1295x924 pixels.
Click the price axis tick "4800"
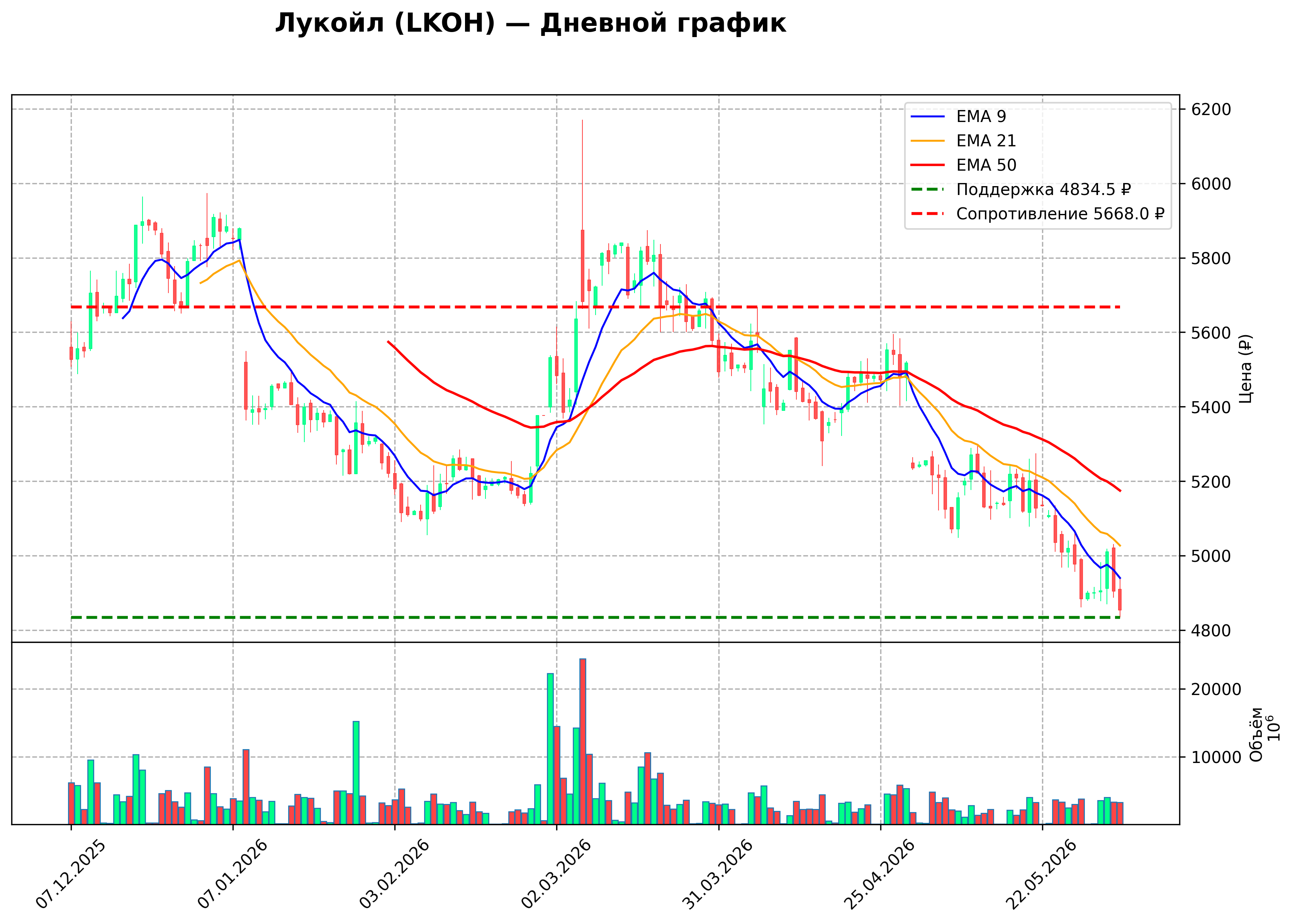click(x=1211, y=631)
